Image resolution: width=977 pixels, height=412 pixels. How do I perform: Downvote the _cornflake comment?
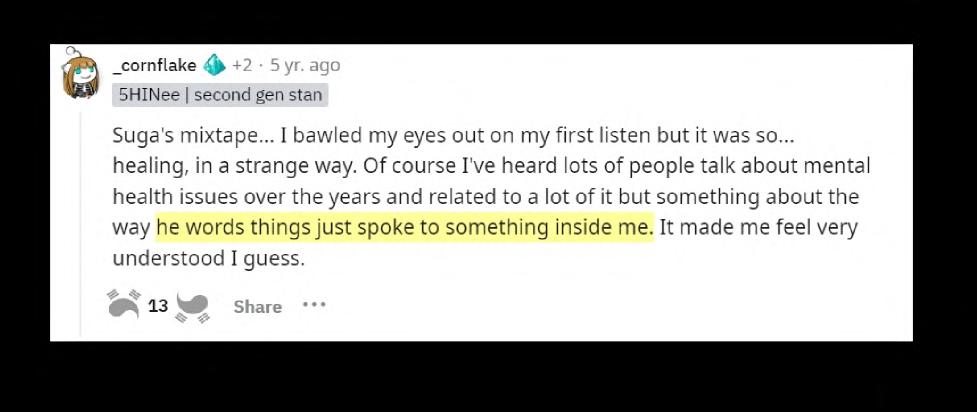tap(193, 306)
